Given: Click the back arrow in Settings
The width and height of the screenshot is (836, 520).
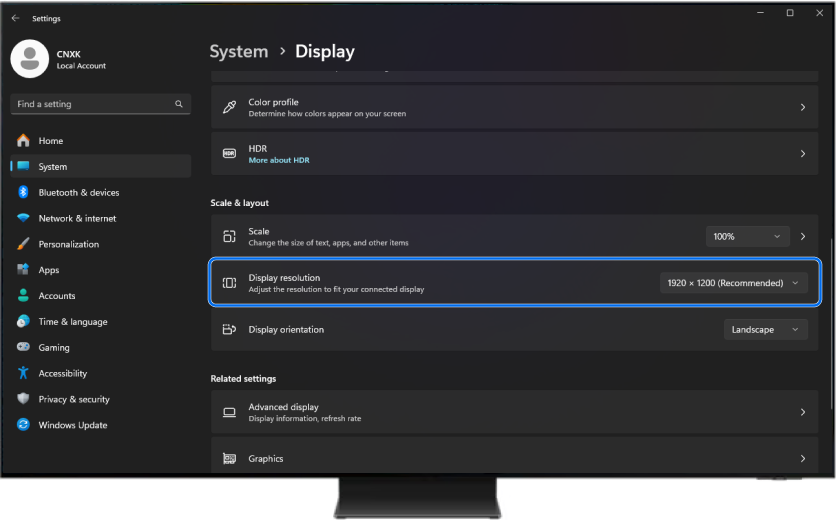Looking at the screenshot, I should (15, 18).
